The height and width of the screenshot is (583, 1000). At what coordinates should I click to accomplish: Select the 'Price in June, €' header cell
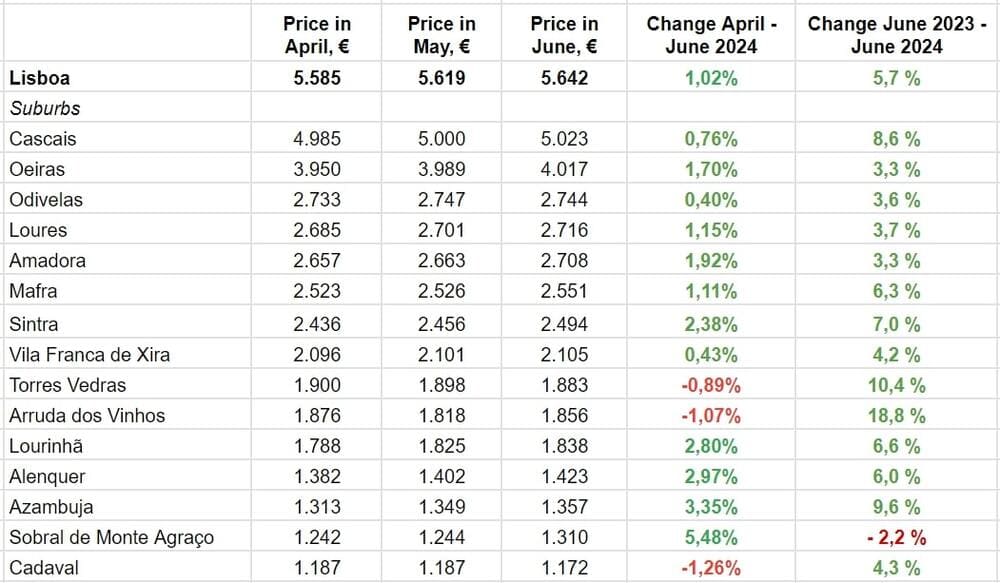click(x=564, y=35)
